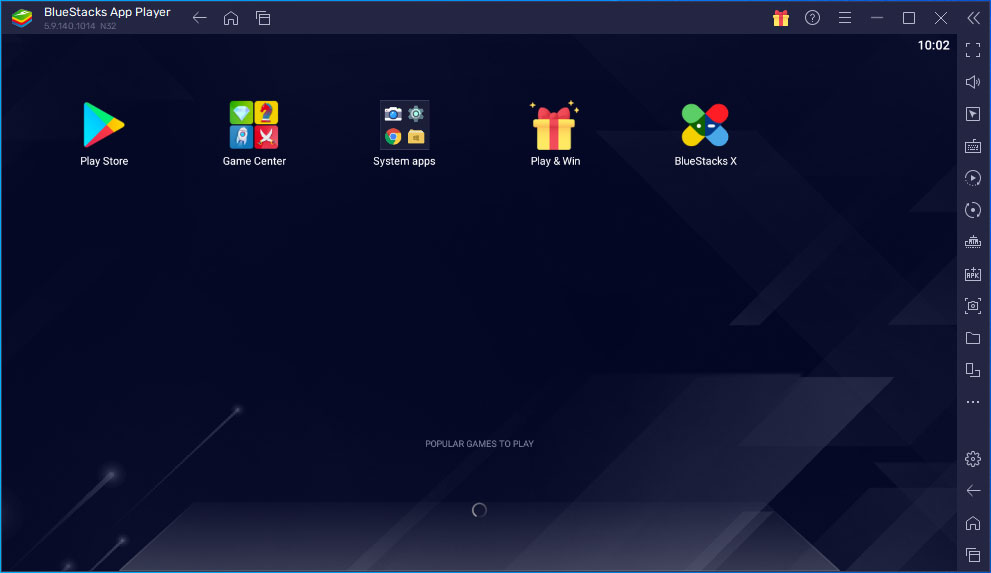Image resolution: width=991 pixels, height=573 pixels.
Task: Open settings gear in side toolbar
Action: click(x=973, y=459)
